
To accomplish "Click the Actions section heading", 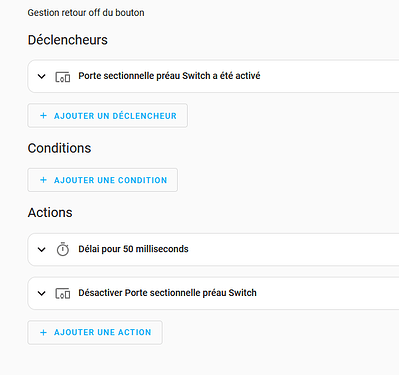I will pos(50,212).
